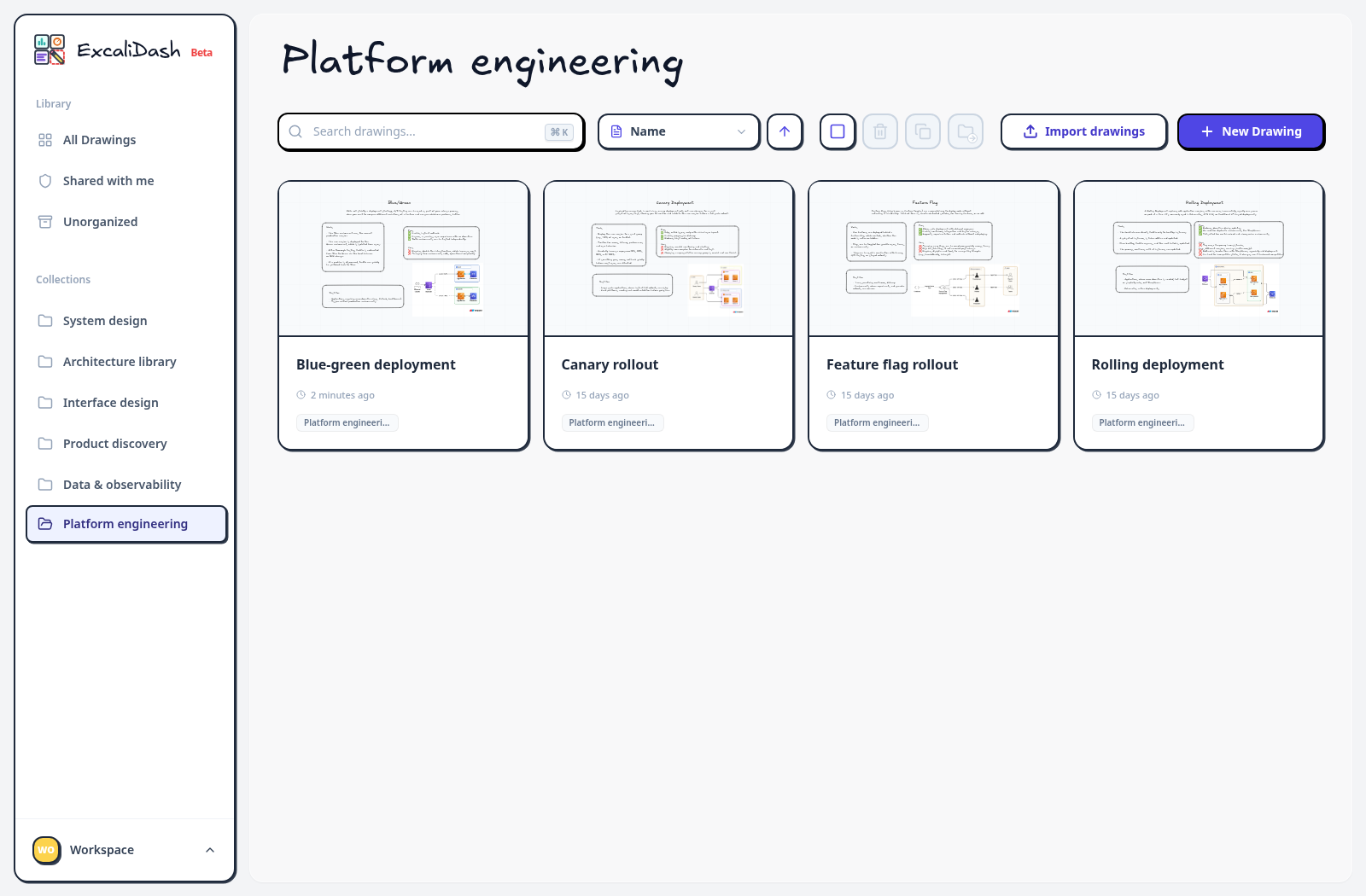Viewport: 1366px width, 896px height.
Task: Click the Platform engineering page heading
Action: tap(482, 61)
